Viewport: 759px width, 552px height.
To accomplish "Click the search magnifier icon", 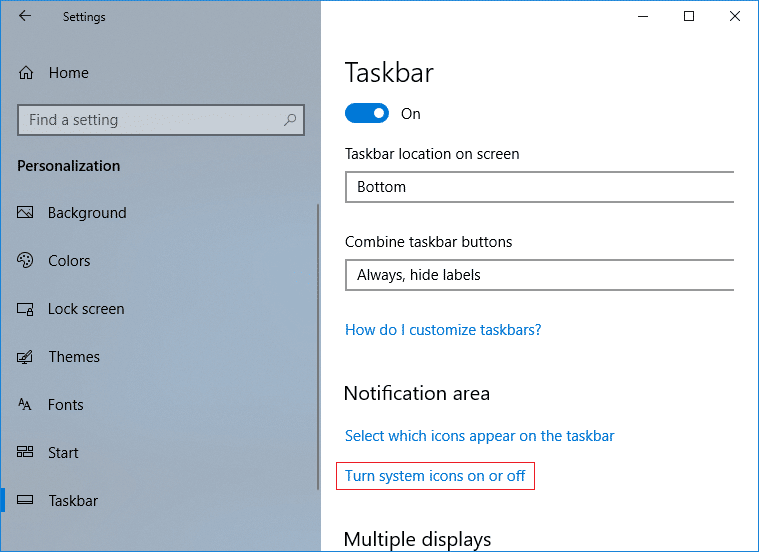I will (x=290, y=120).
